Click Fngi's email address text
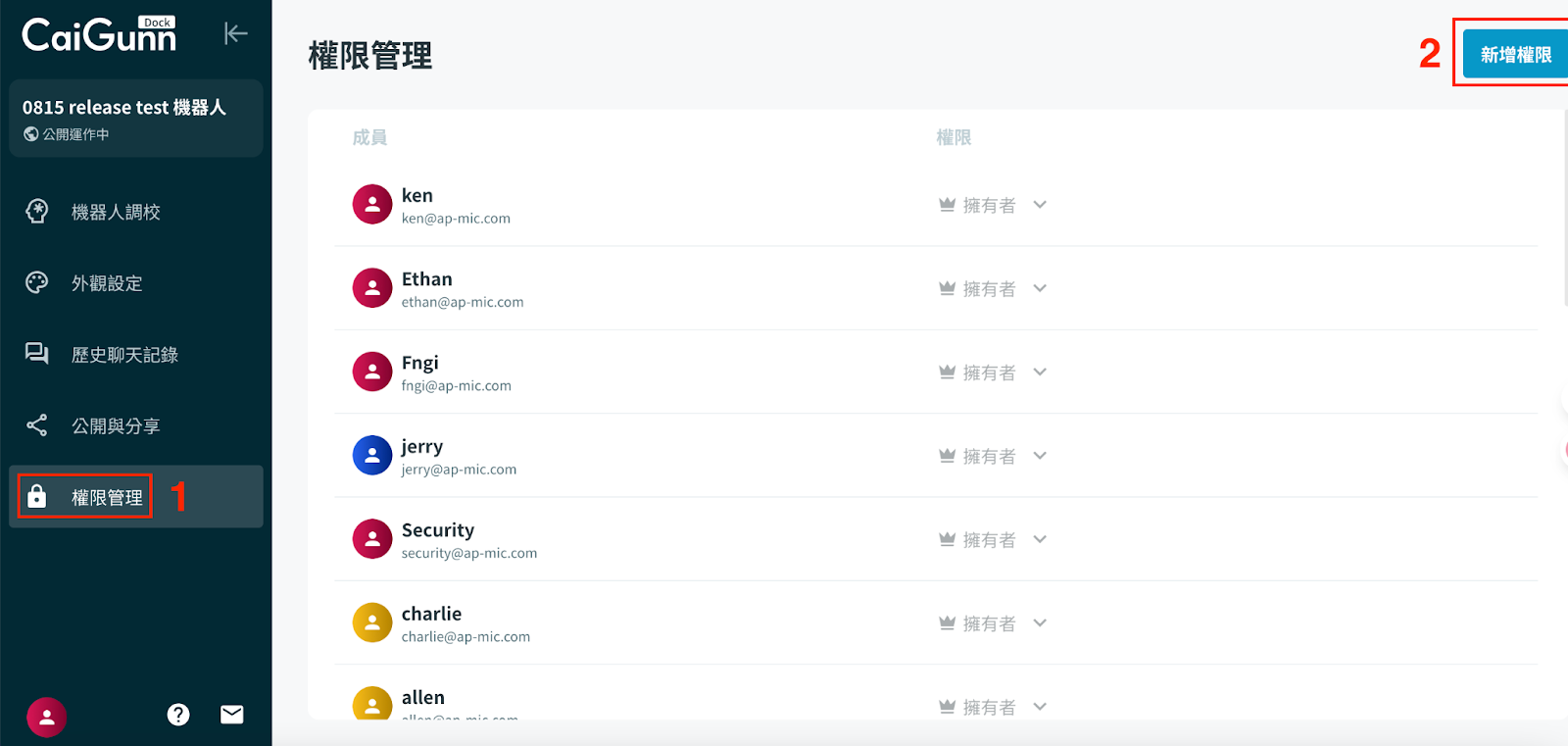 pyautogui.click(x=457, y=386)
